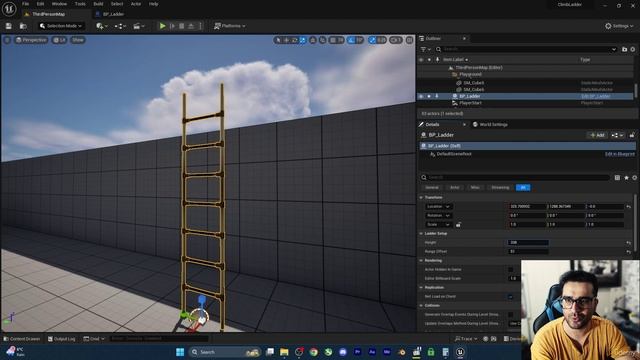
Task: Toggle favorites star in Details panel
Action: [626, 178]
